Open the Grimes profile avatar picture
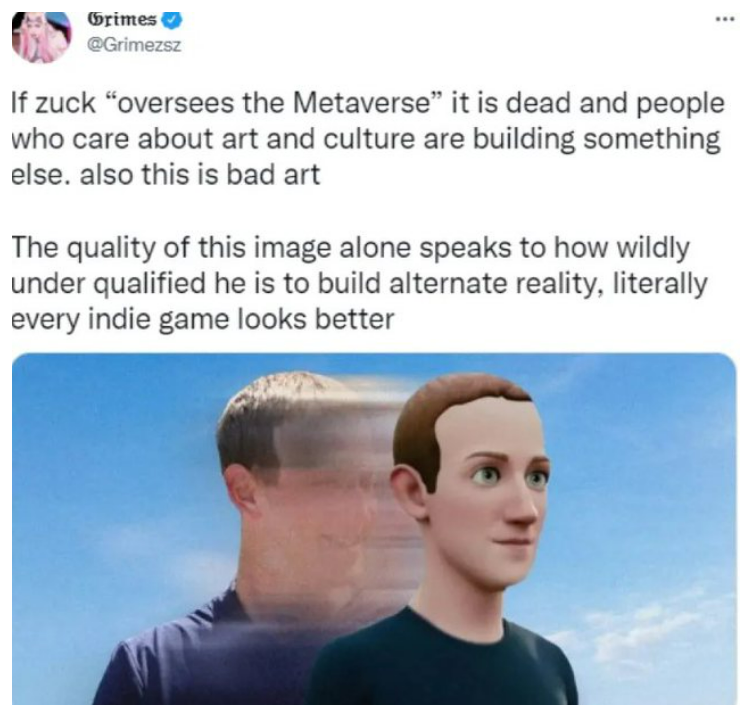Image resolution: width=751 pixels, height=712 pixels. coord(42,37)
